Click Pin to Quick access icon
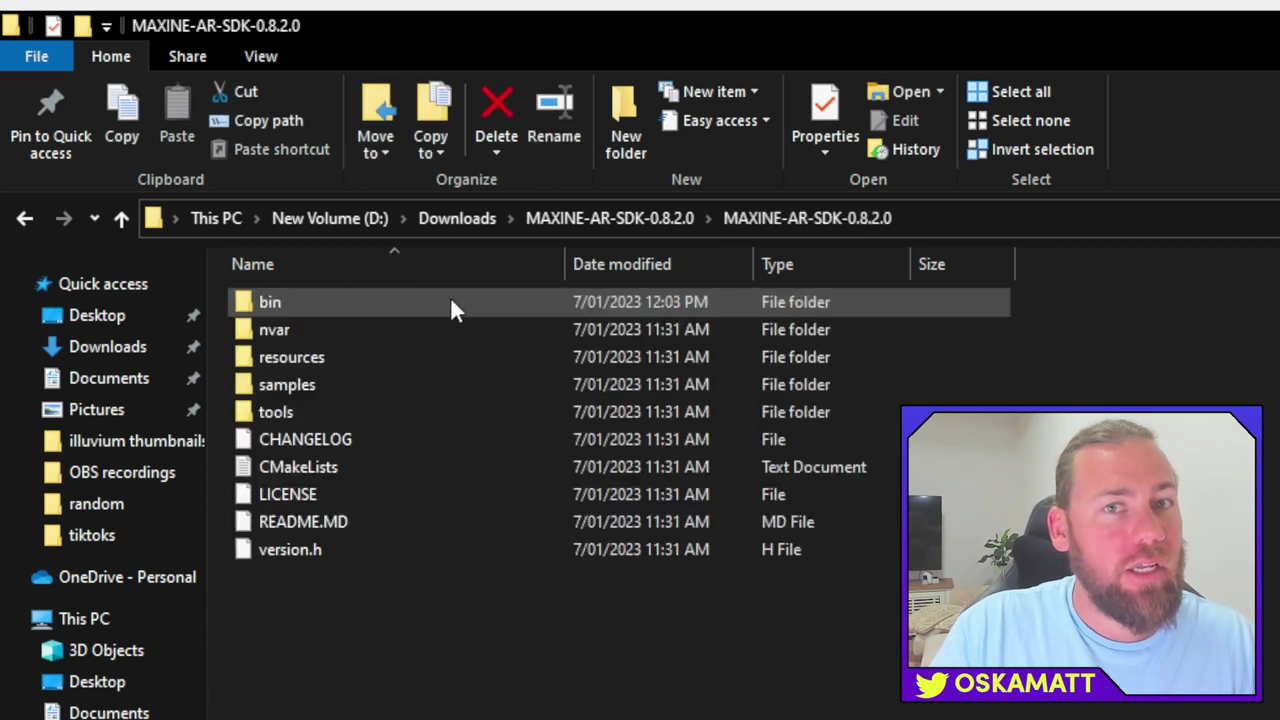This screenshot has height=720, width=1280. pos(50,103)
